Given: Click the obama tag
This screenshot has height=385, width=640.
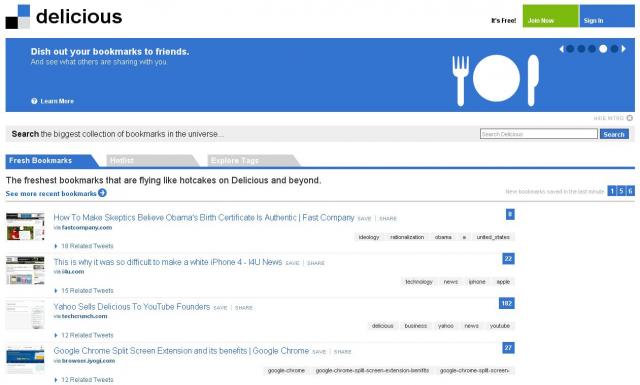Looking at the screenshot, I should pyautogui.click(x=443, y=237).
